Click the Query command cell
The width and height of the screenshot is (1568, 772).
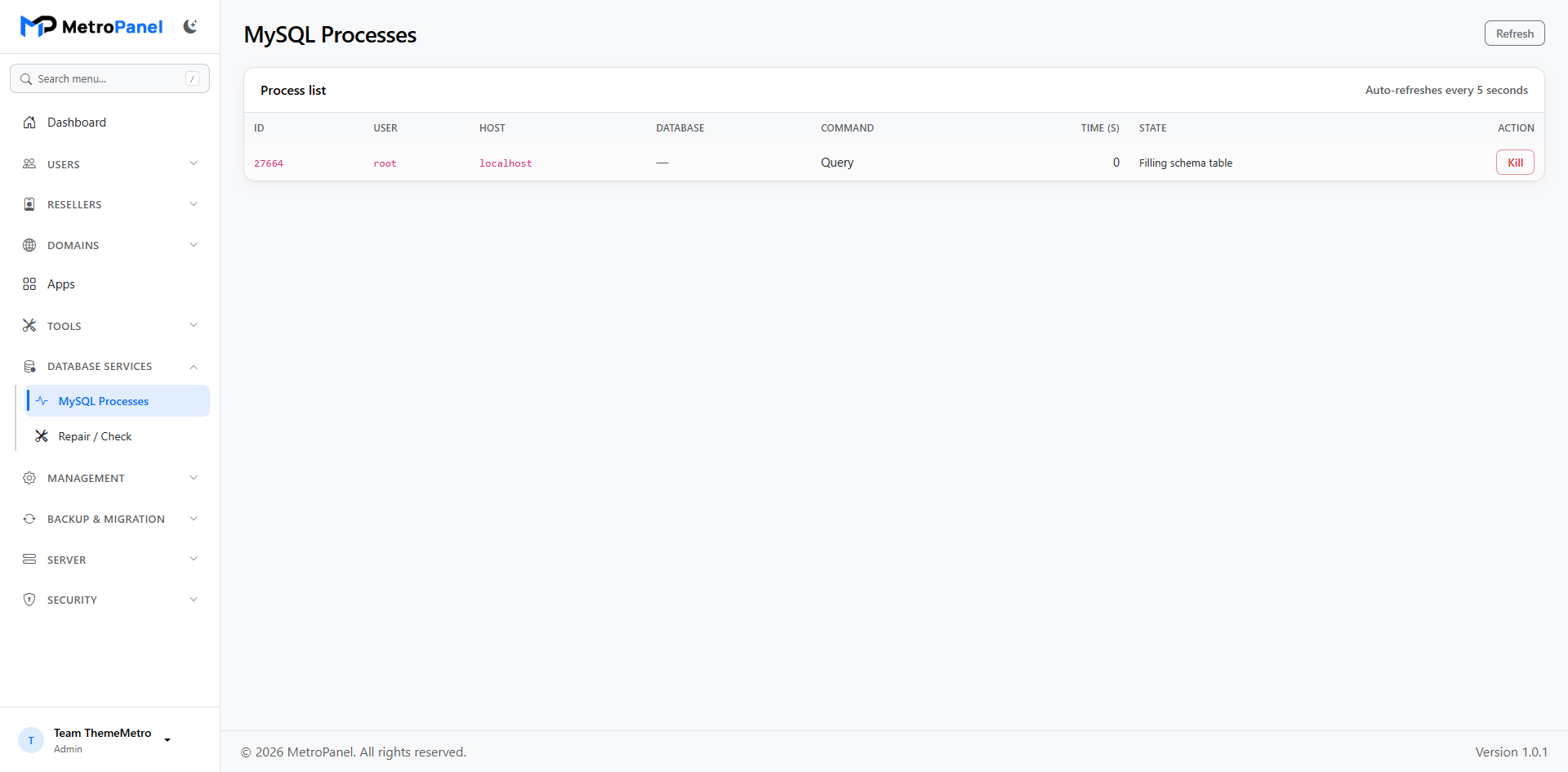point(837,163)
